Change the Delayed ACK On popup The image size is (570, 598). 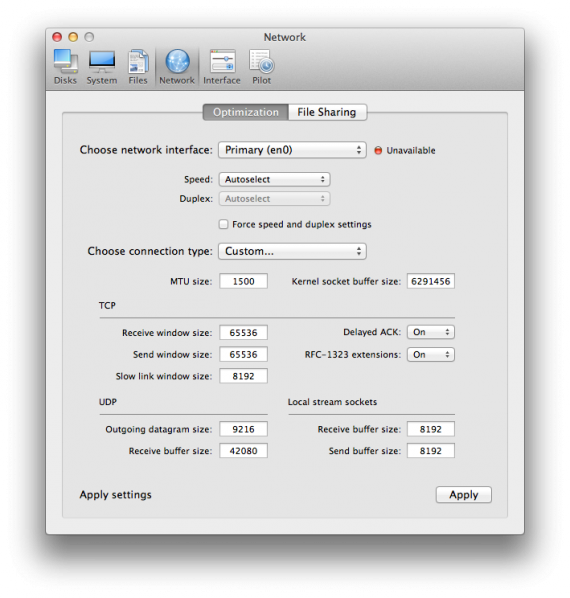(431, 332)
